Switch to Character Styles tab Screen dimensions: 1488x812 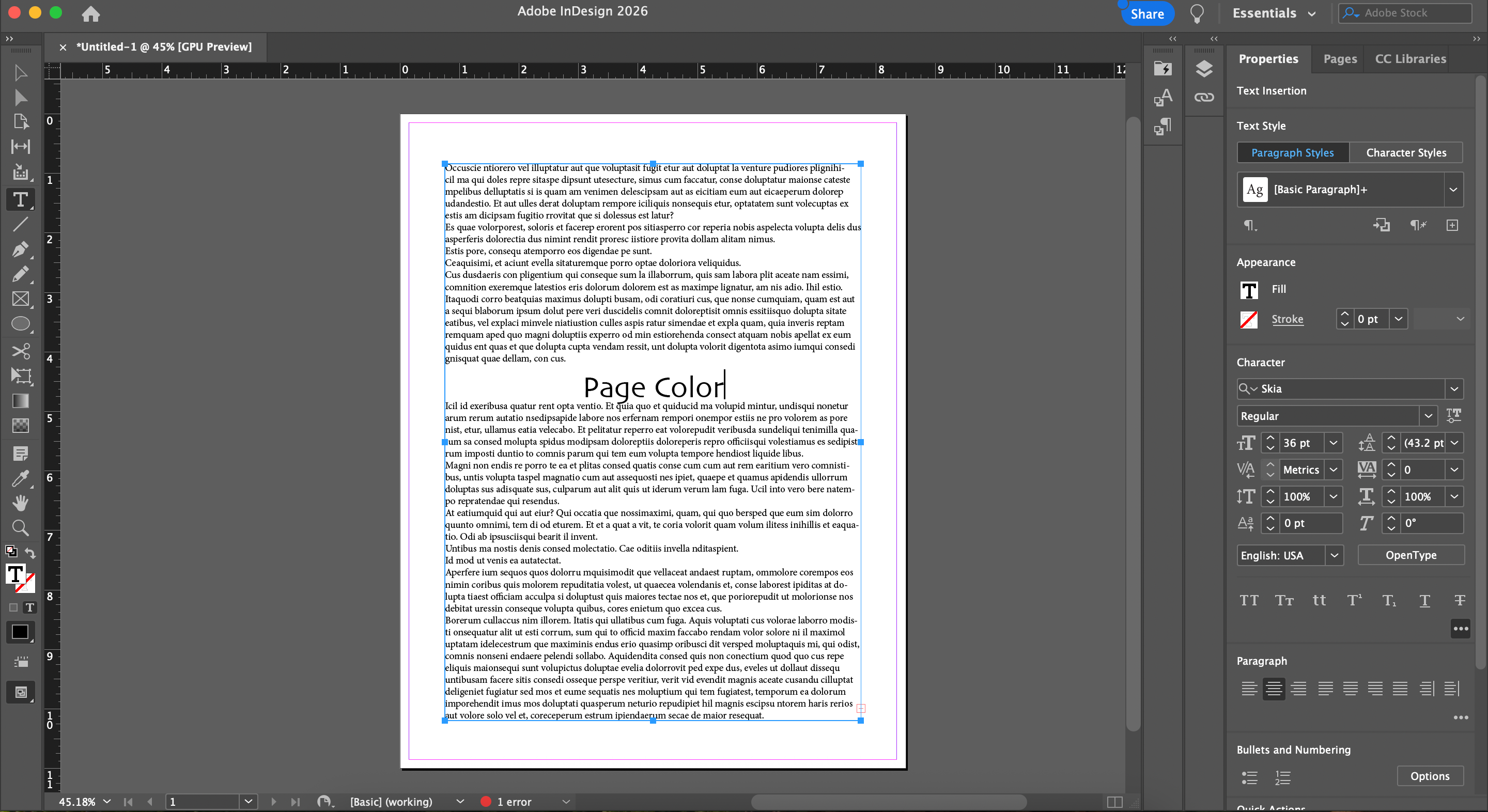1405,152
